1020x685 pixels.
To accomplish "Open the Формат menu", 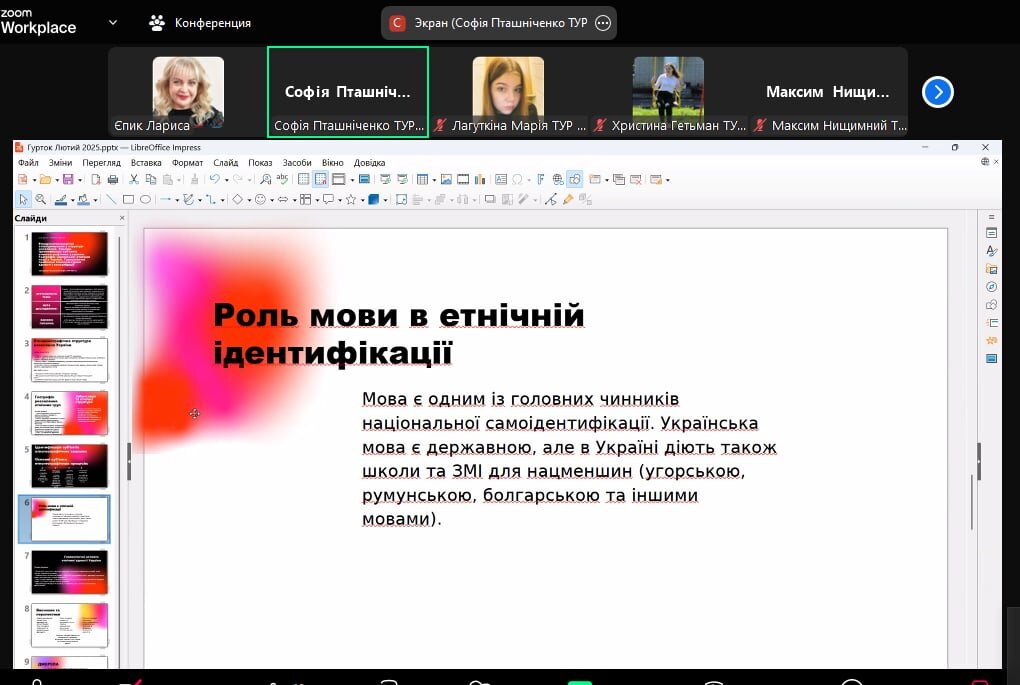I will [x=187, y=162].
